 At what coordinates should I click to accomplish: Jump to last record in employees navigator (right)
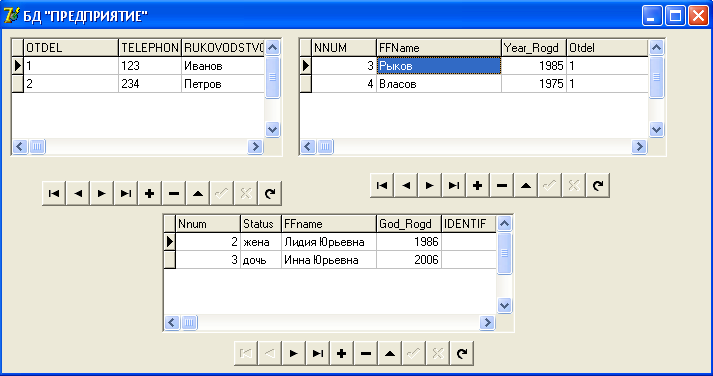click(454, 185)
